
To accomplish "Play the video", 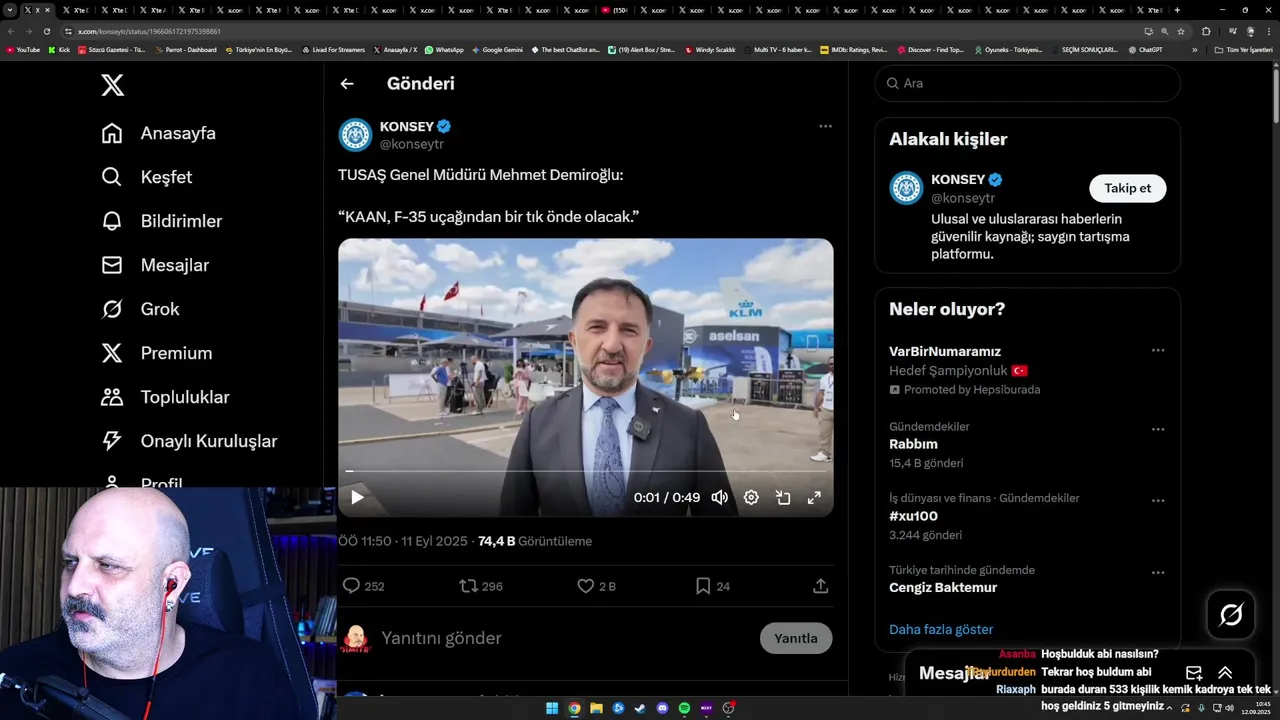I will point(357,497).
